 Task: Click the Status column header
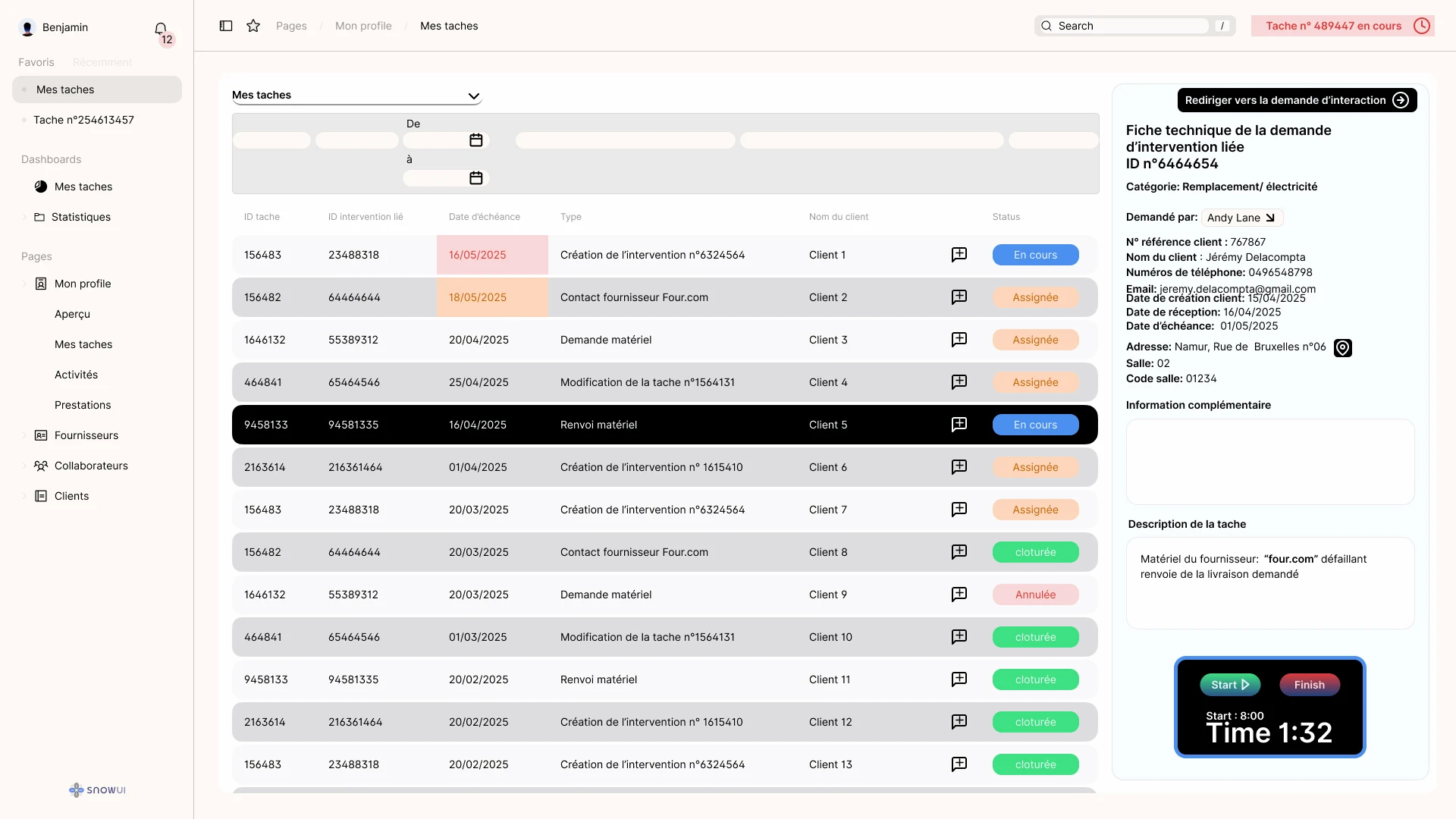[1006, 217]
